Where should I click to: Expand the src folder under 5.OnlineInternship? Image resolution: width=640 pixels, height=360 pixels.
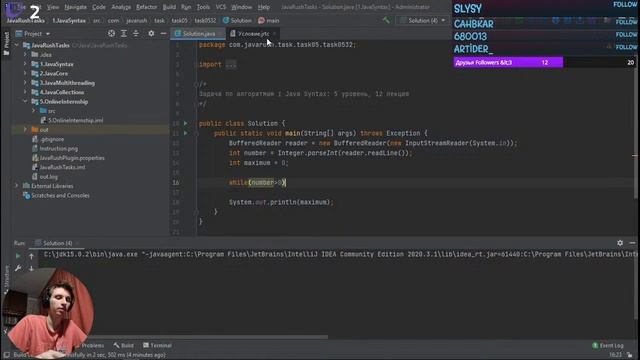(x=34, y=111)
